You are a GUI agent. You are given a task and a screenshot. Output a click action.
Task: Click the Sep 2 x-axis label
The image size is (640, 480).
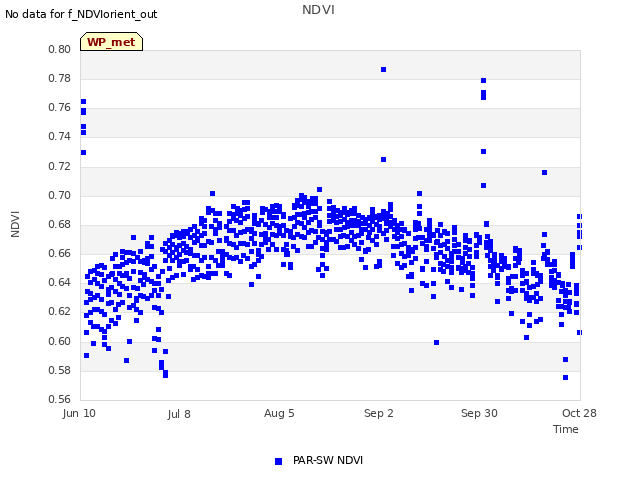click(x=379, y=413)
